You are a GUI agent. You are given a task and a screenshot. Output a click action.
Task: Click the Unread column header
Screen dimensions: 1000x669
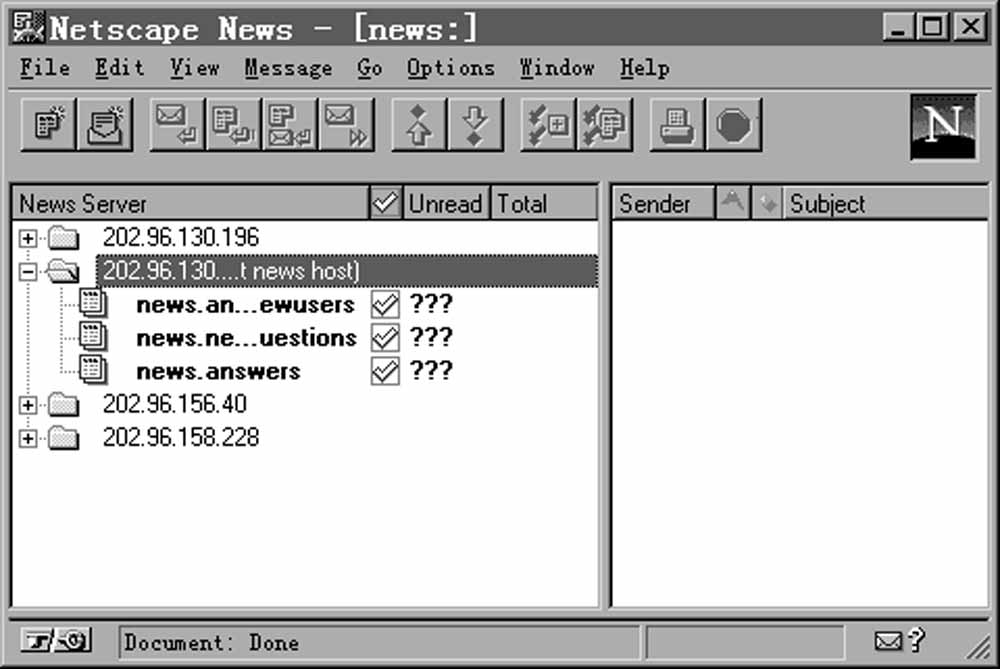(446, 203)
